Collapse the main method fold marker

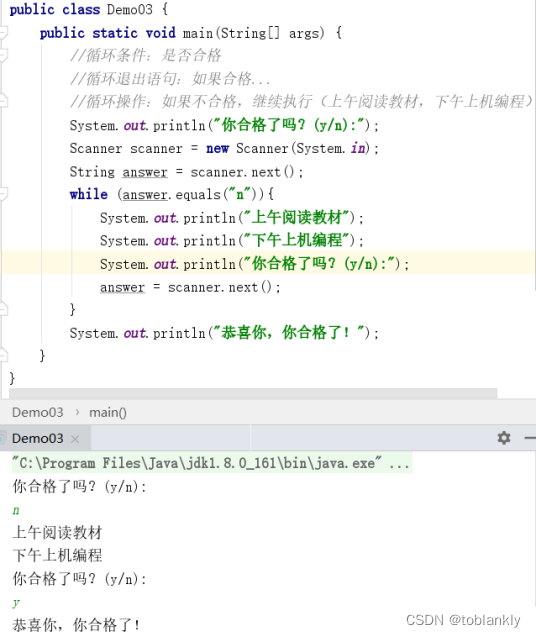click(3, 32)
